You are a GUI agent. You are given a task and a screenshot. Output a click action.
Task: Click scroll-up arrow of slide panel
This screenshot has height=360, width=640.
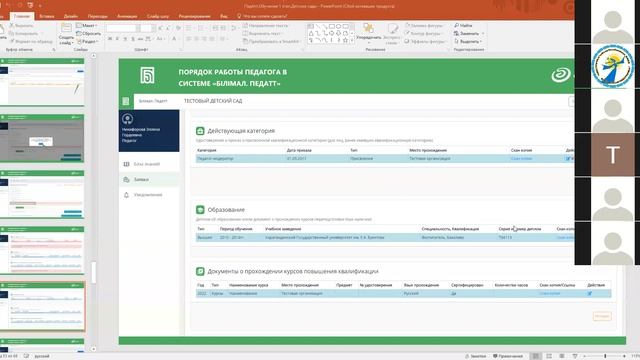(93, 56)
